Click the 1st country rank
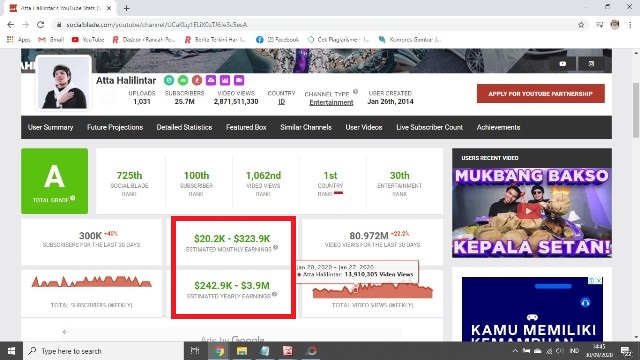 [x=330, y=176]
